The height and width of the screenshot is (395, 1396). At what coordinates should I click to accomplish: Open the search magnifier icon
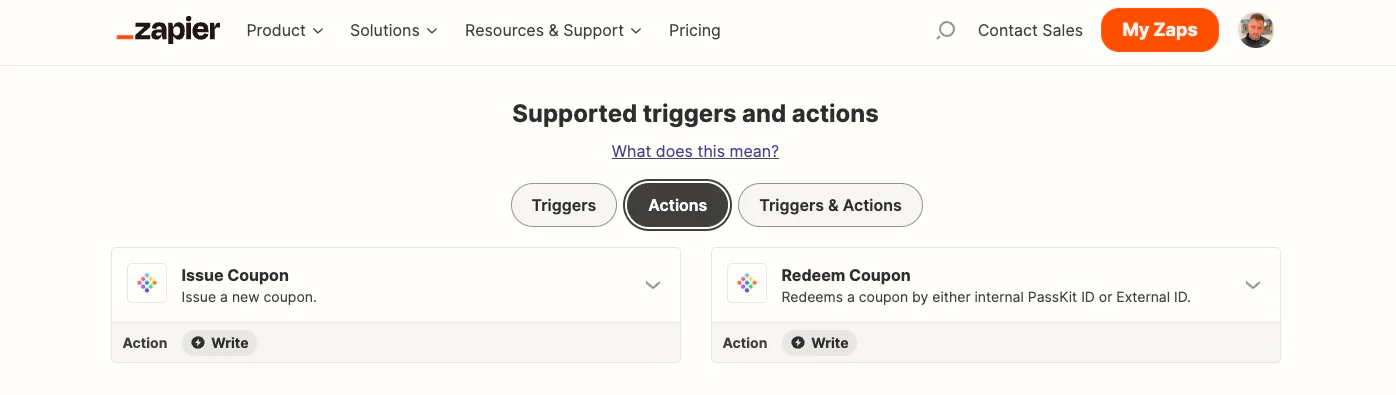pyautogui.click(x=945, y=31)
